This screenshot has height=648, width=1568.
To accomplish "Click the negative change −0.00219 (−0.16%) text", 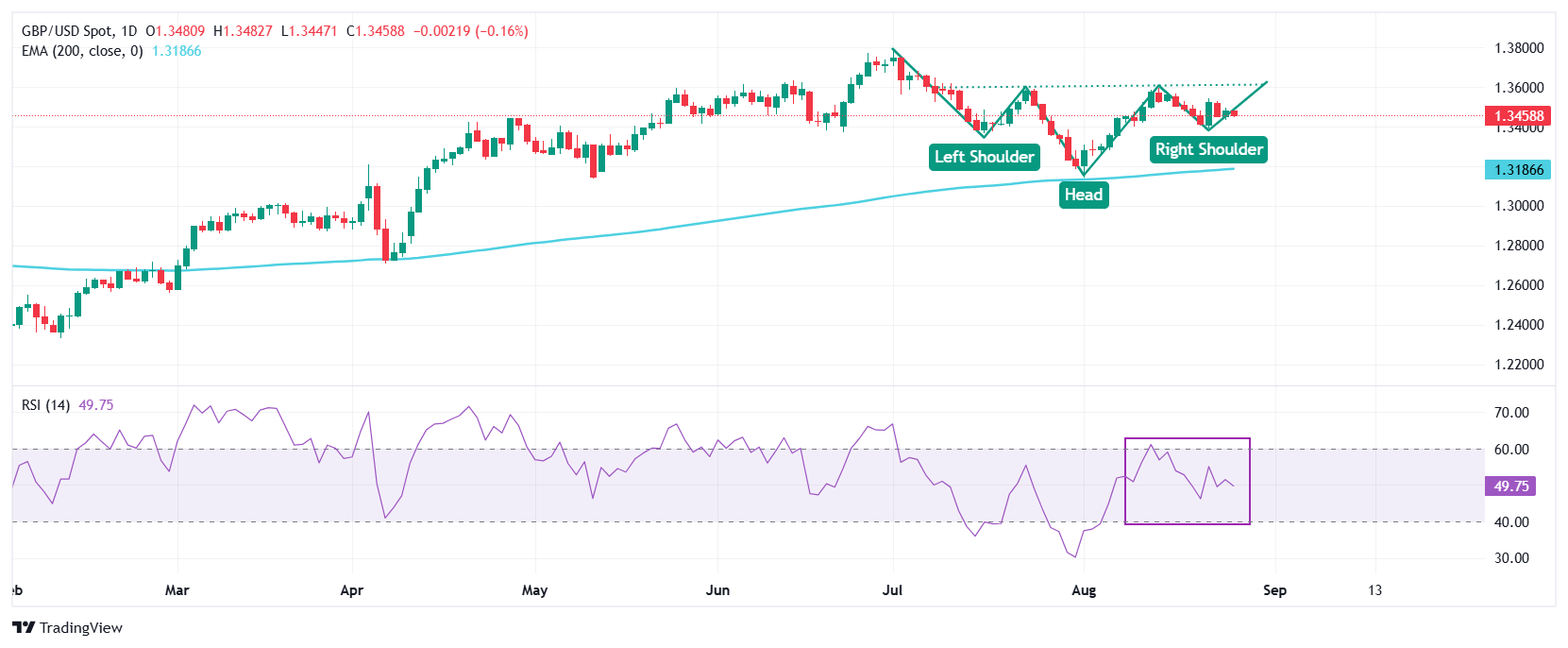I will coord(470,31).
